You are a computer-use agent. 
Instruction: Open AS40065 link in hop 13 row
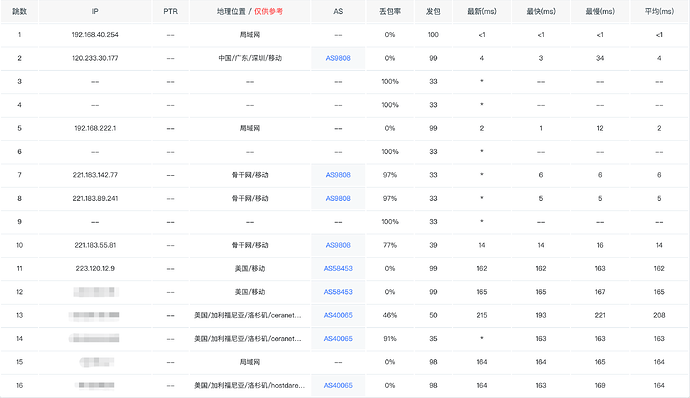click(338, 315)
